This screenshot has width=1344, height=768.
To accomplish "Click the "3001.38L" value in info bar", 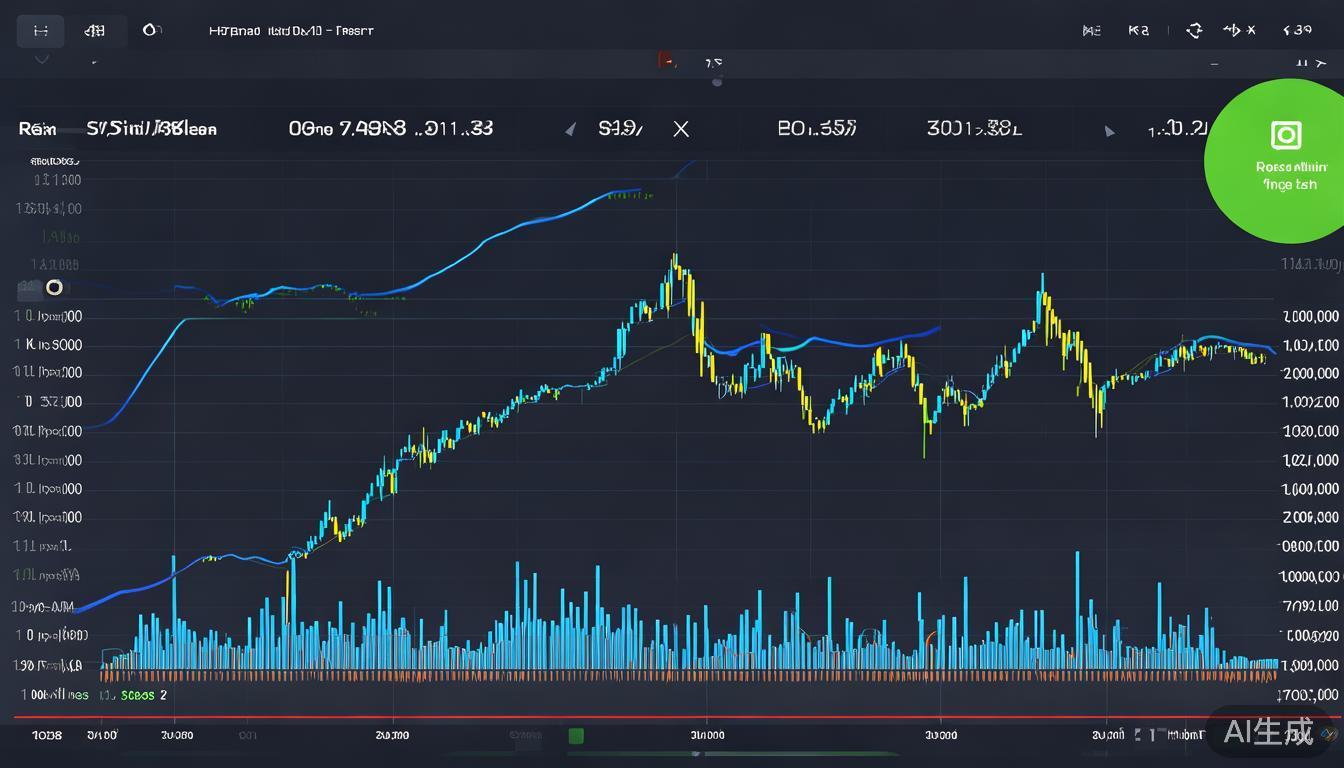I will (973, 129).
